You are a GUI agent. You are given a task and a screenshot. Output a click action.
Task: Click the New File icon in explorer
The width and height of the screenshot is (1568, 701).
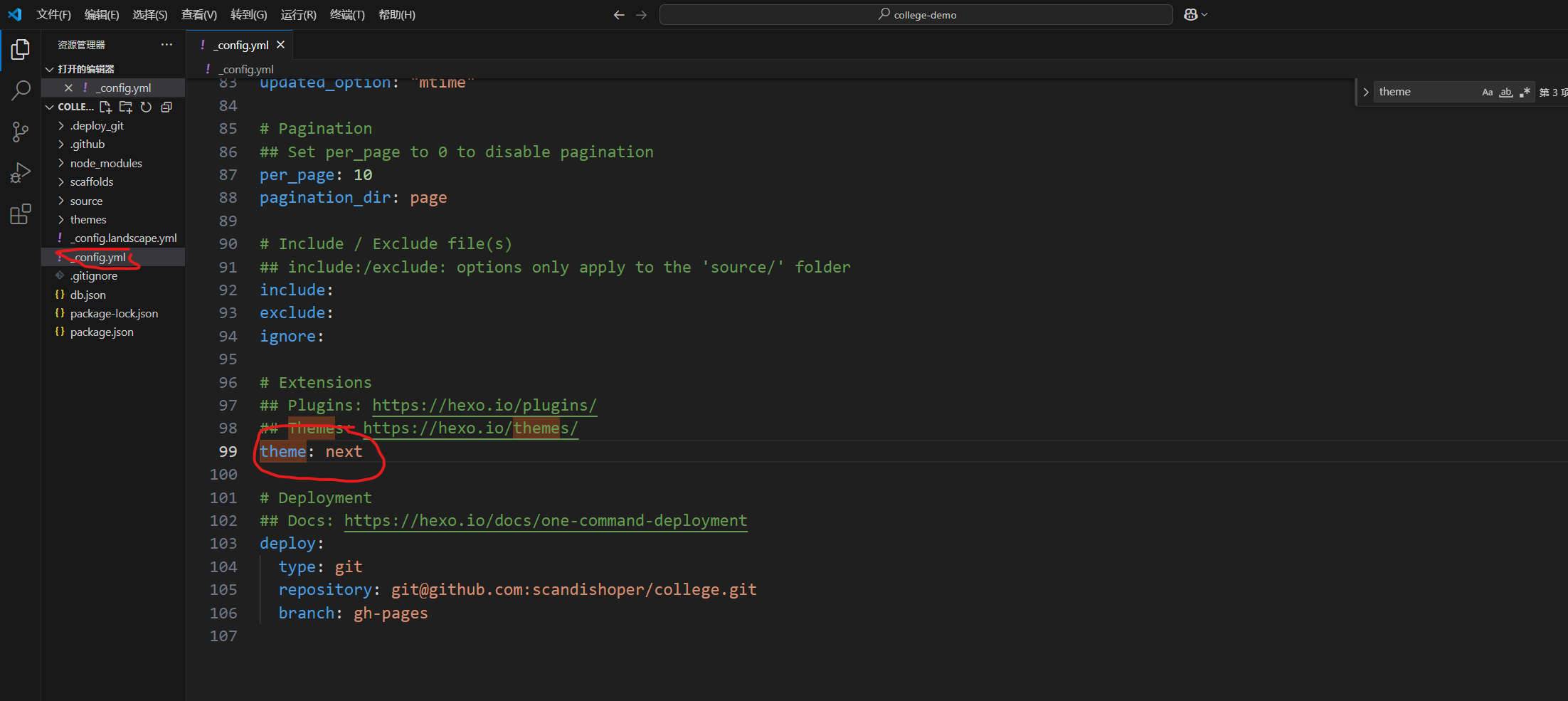[x=105, y=107]
